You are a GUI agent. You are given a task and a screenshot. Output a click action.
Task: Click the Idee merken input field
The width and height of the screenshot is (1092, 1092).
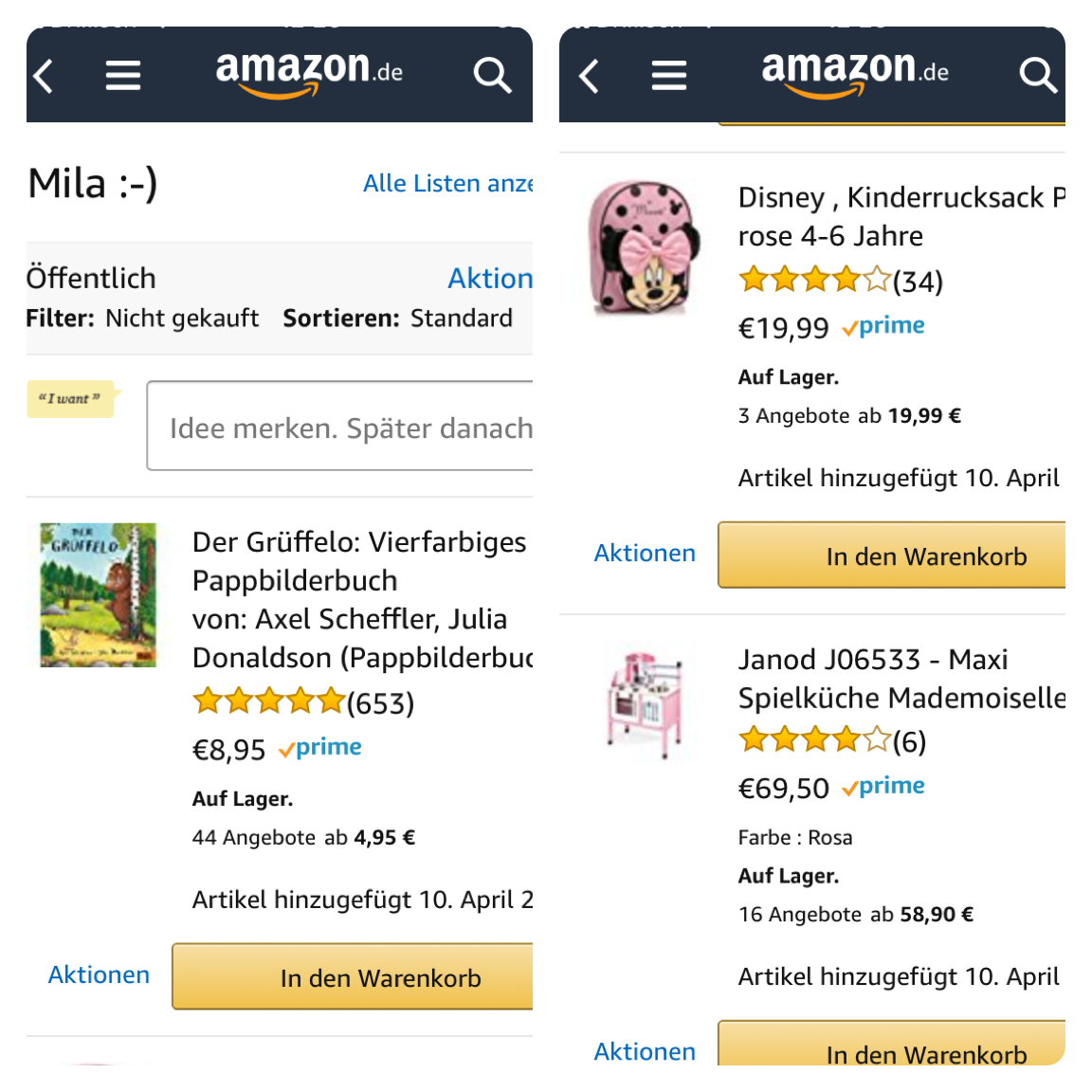340,426
